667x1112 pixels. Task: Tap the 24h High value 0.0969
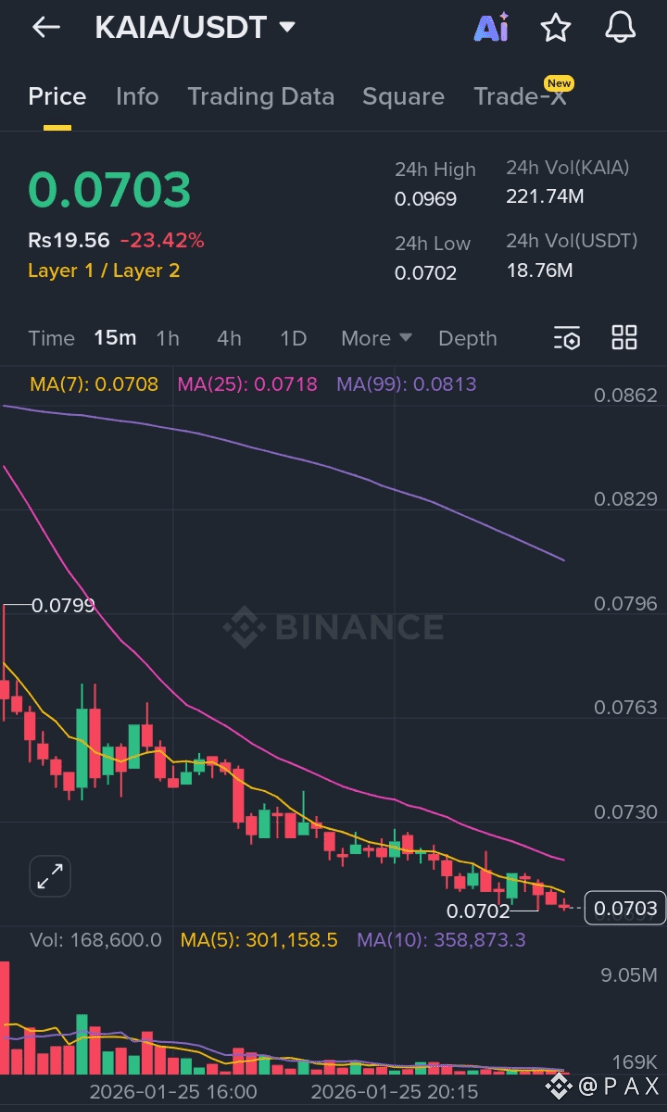point(425,199)
